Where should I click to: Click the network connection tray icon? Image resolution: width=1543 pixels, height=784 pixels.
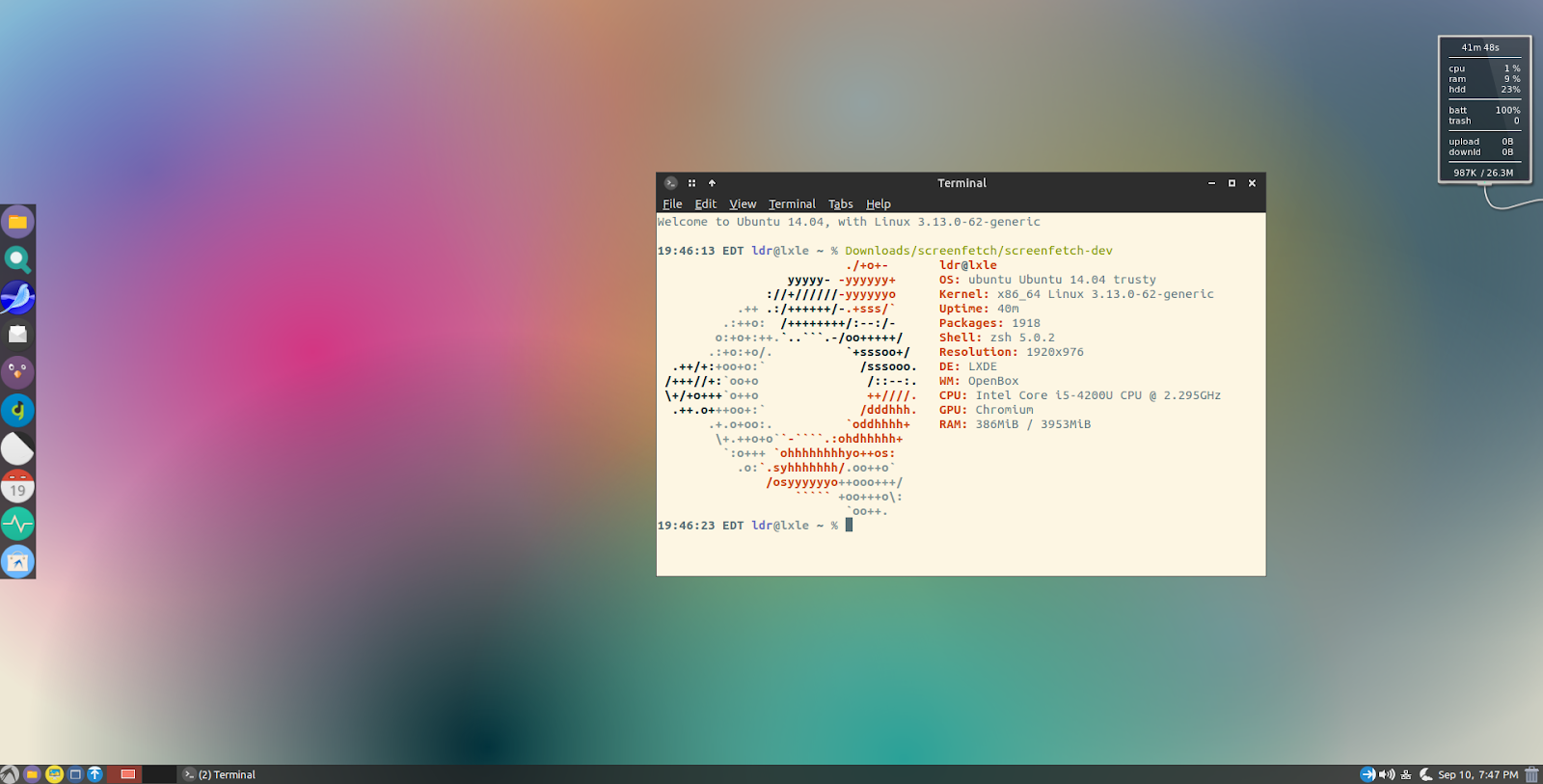click(1406, 774)
